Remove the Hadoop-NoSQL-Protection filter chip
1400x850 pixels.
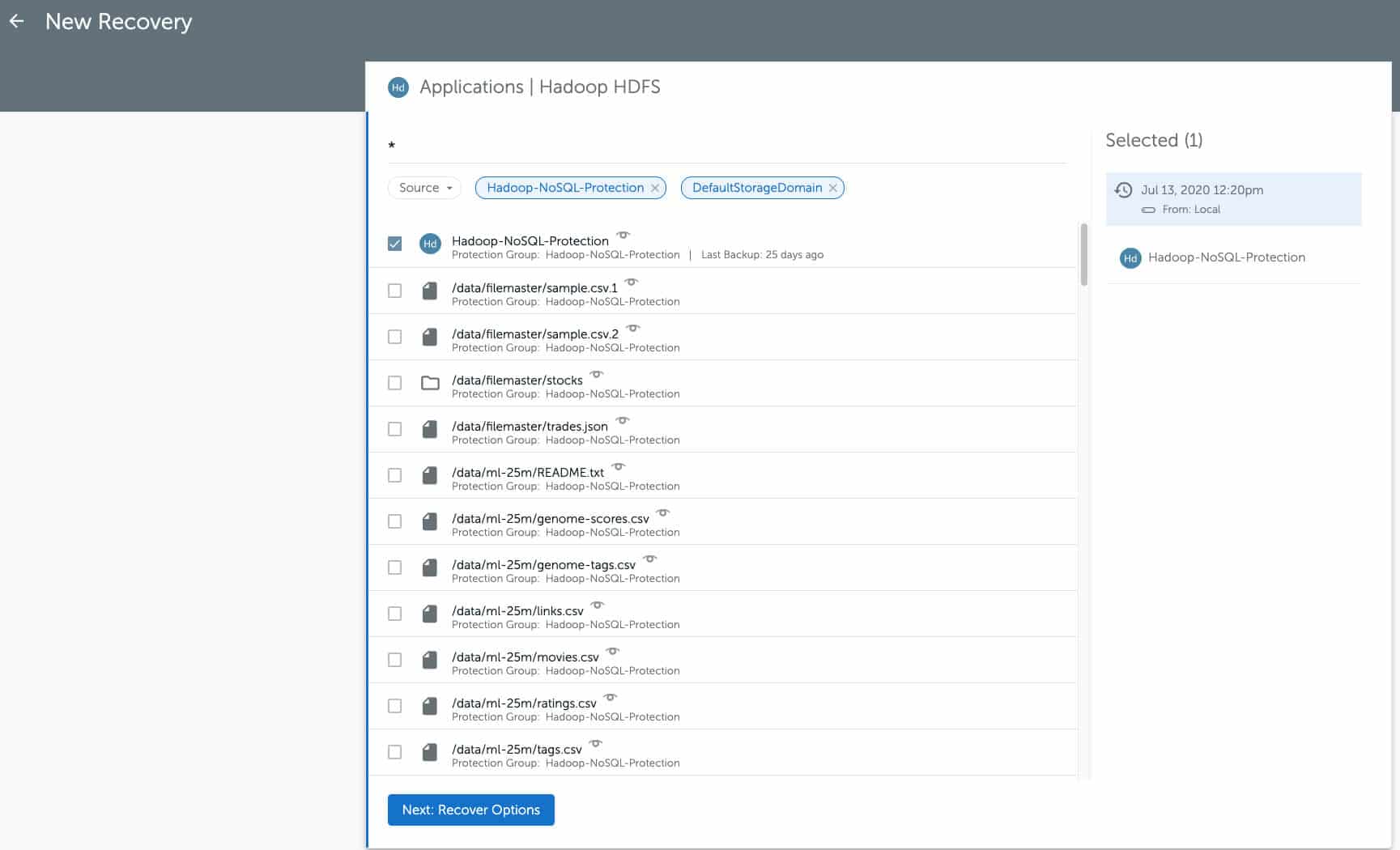[x=655, y=188]
